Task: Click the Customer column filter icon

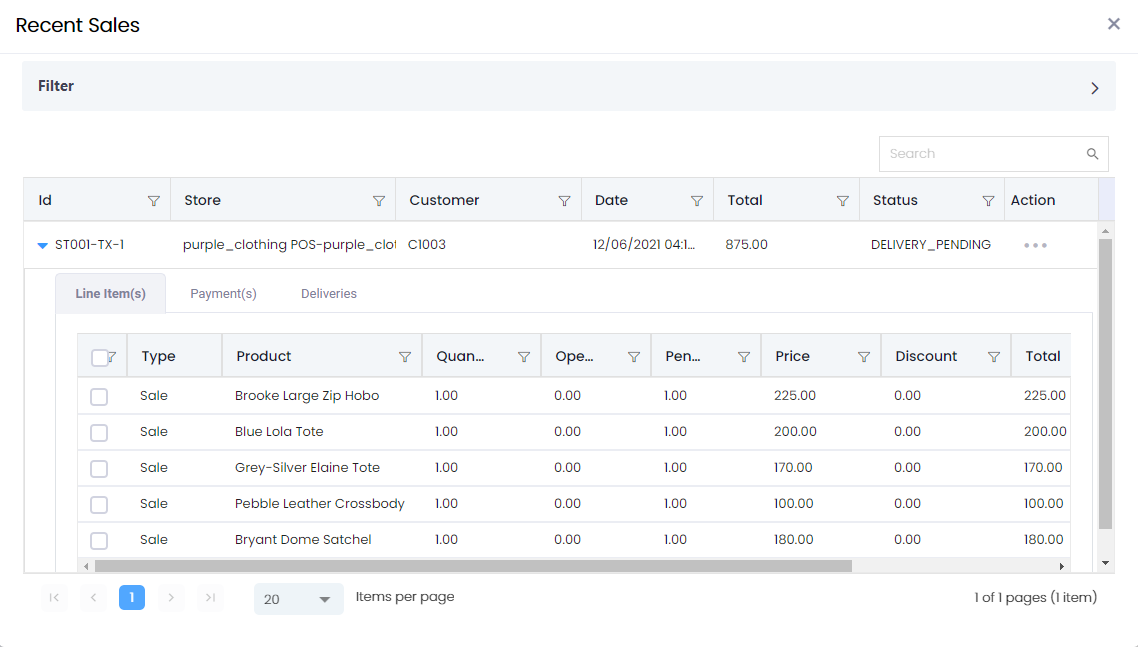Action: tap(564, 201)
